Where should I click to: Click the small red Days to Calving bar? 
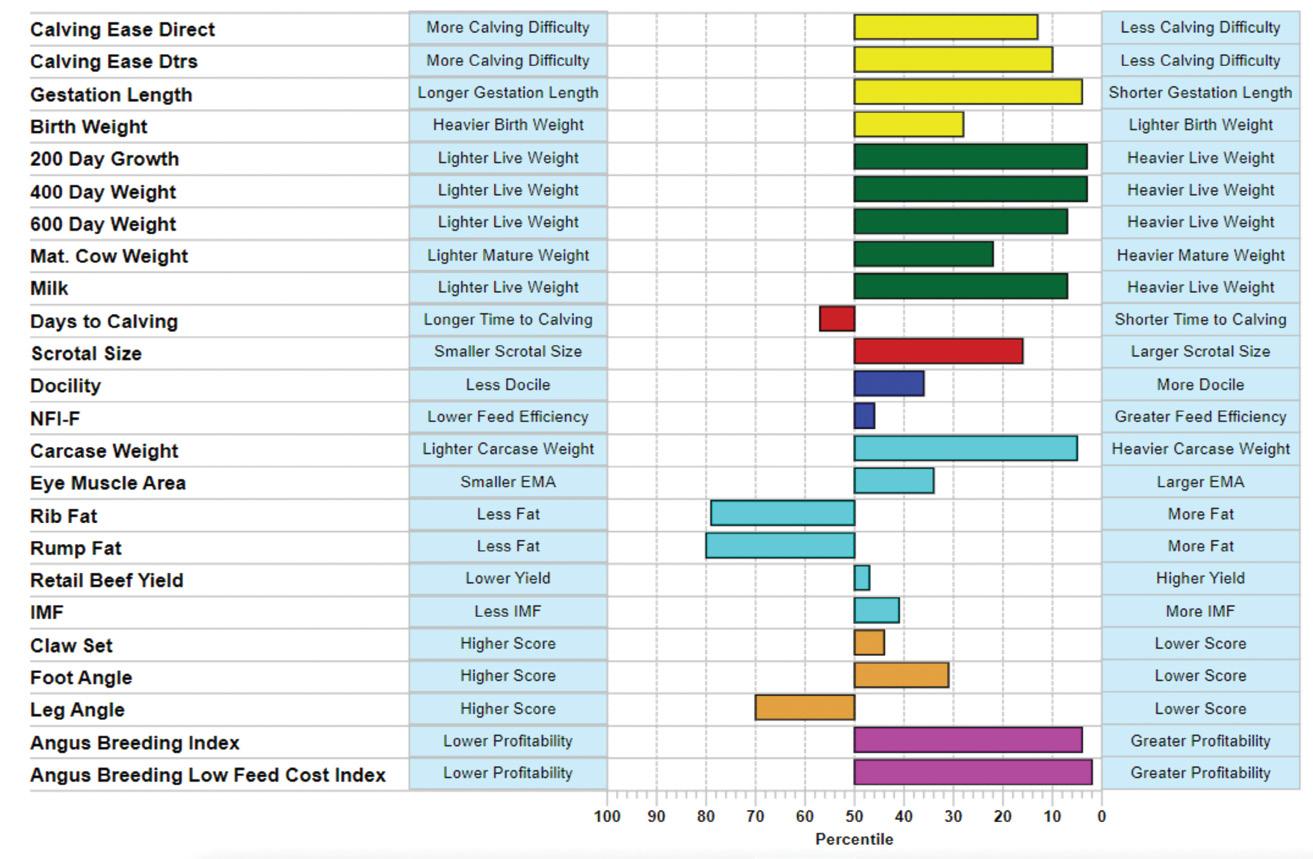coord(837,319)
